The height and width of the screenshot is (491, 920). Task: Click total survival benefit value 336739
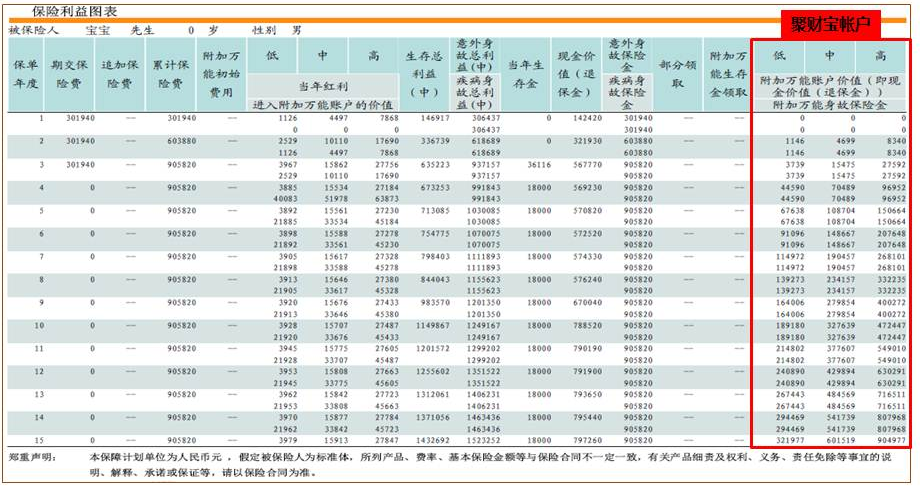tap(435, 141)
